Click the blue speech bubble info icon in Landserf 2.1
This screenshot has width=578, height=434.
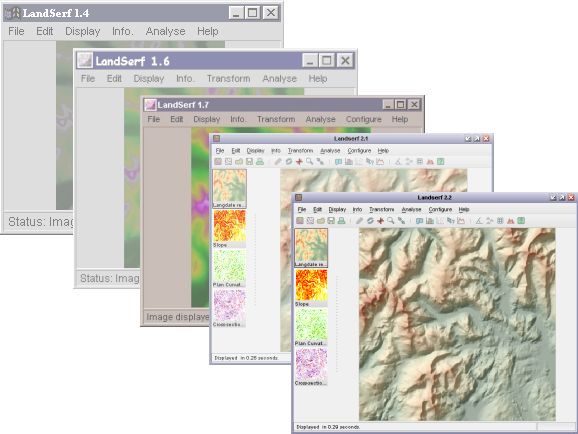[338, 162]
